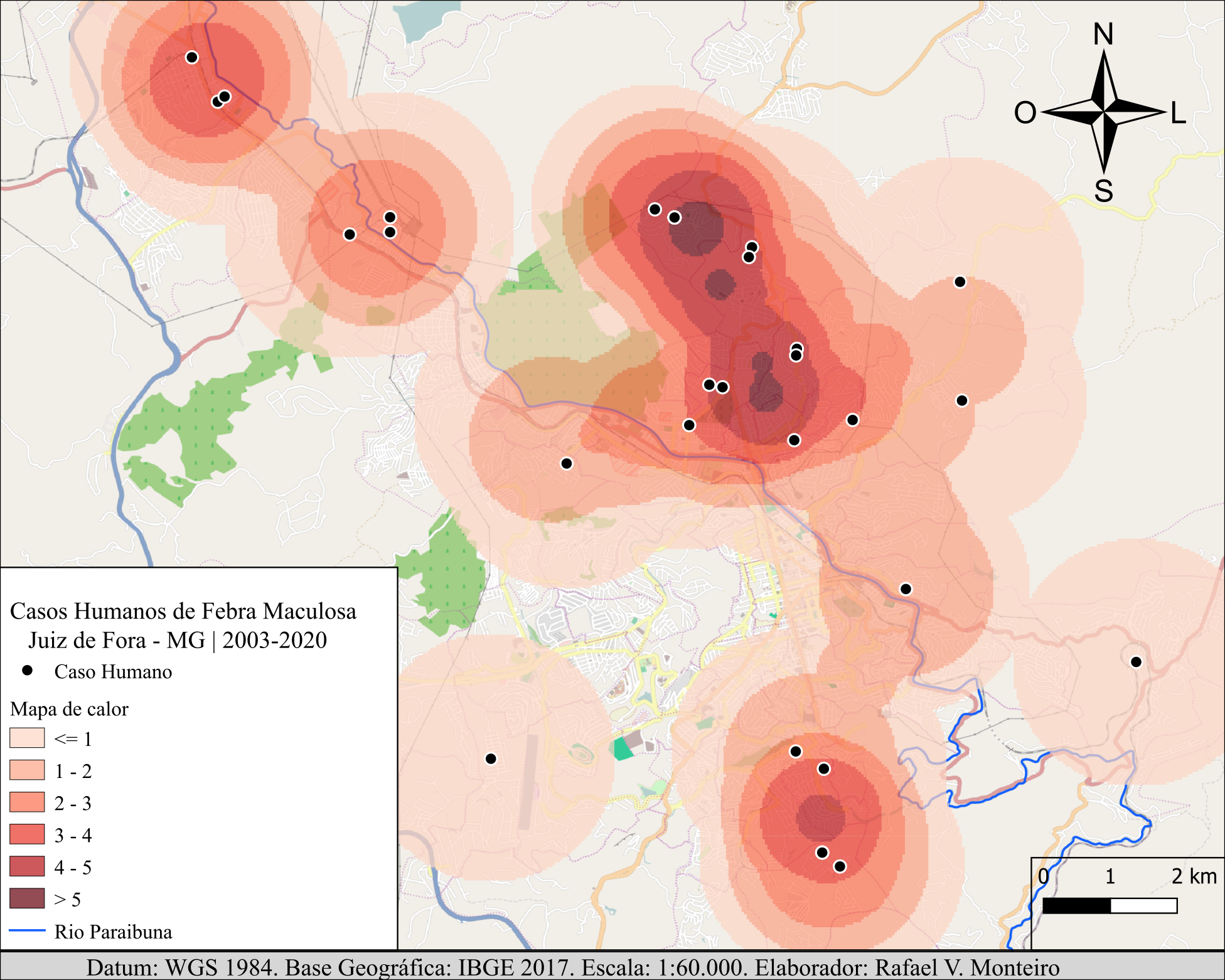The height and width of the screenshot is (980, 1225).
Task: Select the '2 - 3' heatmap swatch
Action: (x=27, y=802)
